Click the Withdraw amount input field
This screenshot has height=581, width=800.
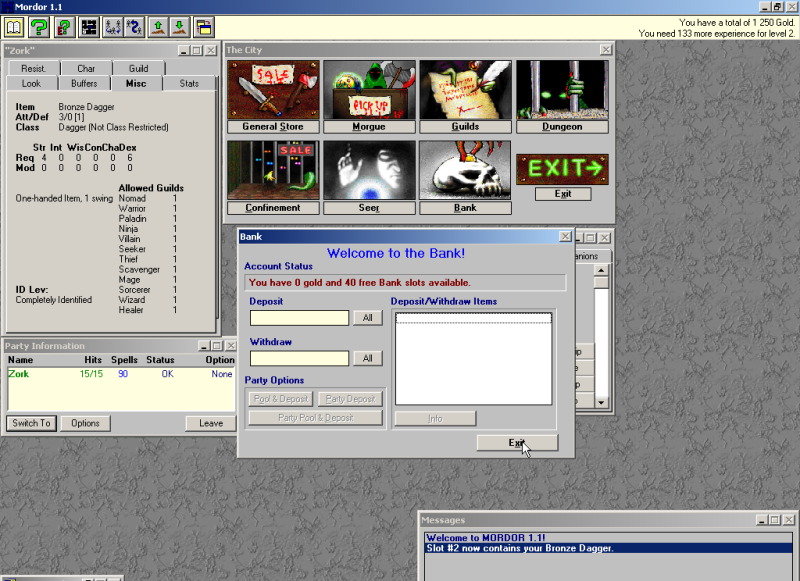299,358
